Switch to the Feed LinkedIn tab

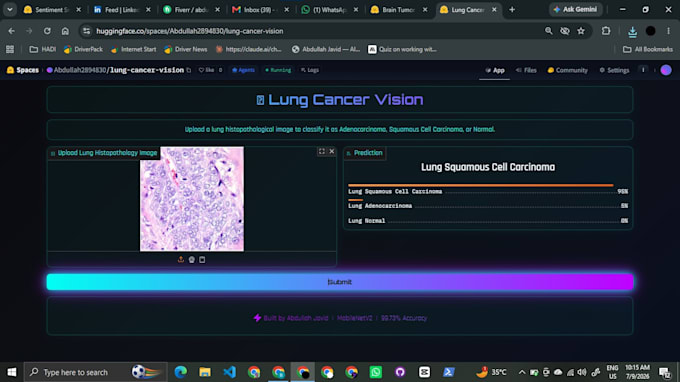point(116,10)
